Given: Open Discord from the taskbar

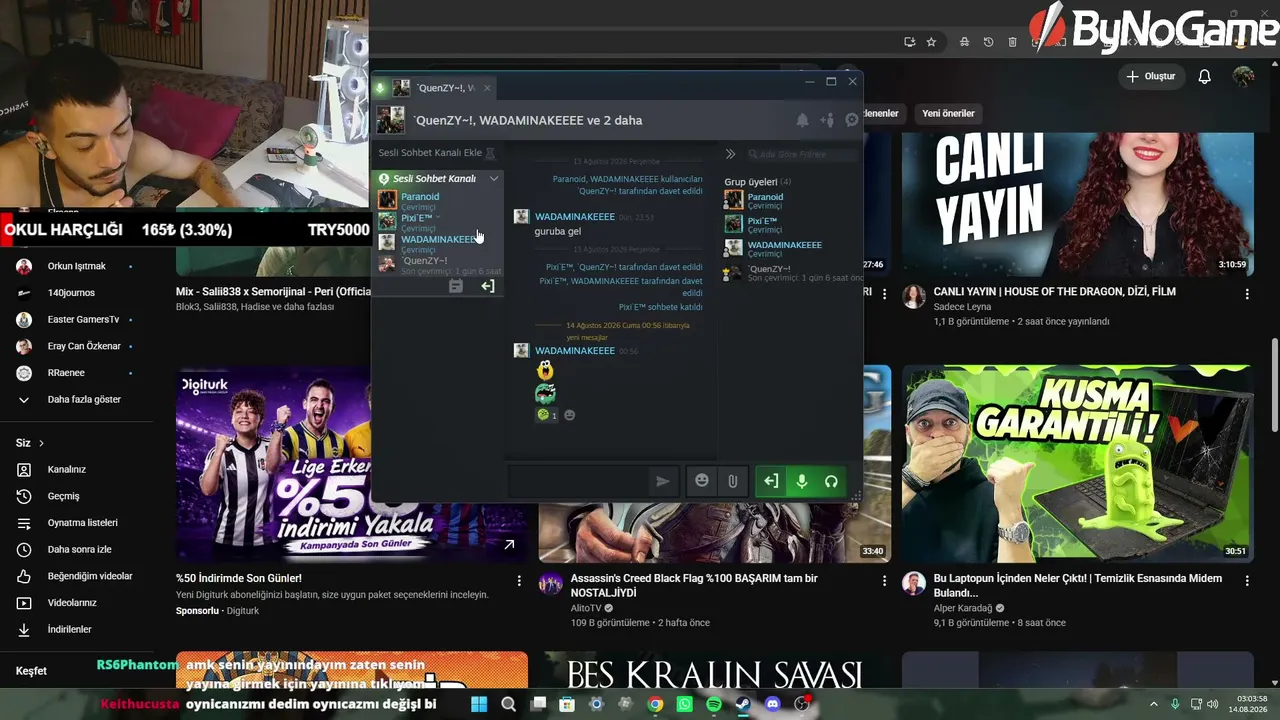Looking at the screenshot, I should pos(772,704).
